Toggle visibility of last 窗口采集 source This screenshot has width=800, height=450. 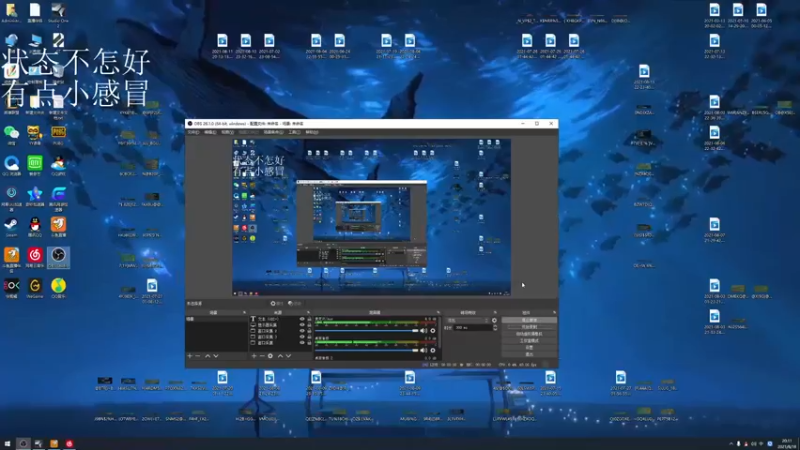302,343
